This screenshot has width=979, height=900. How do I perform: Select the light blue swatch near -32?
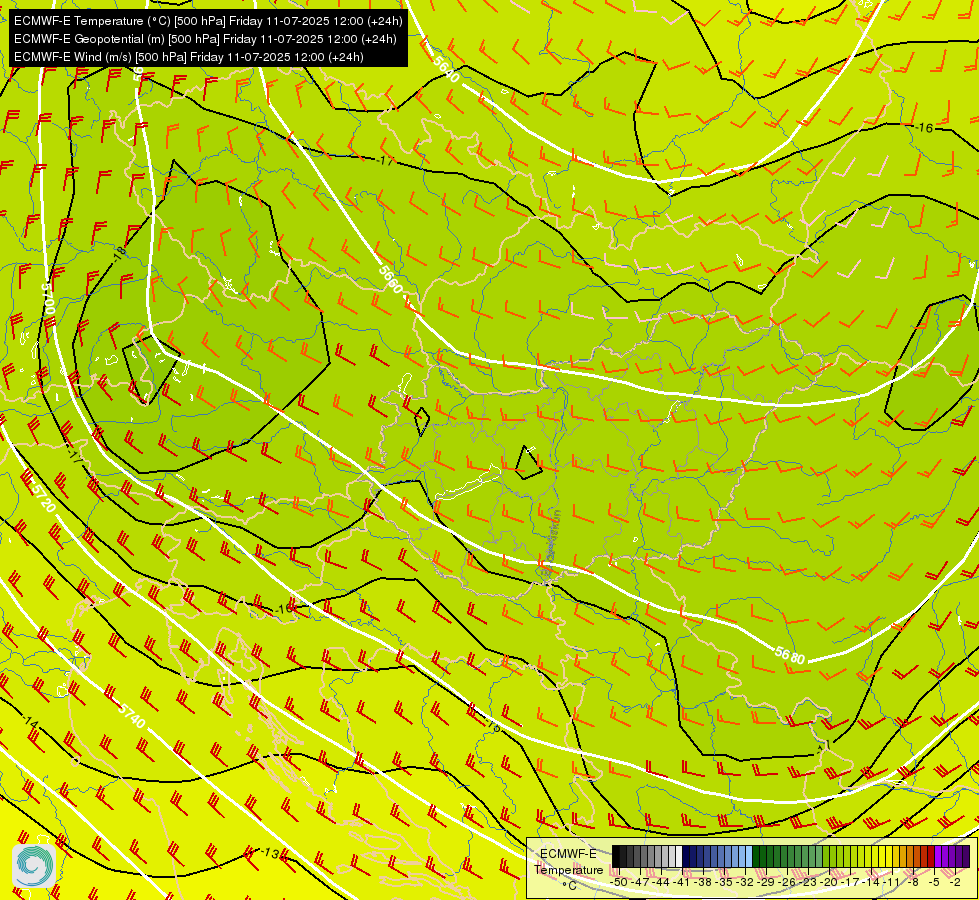[x=749, y=856]
